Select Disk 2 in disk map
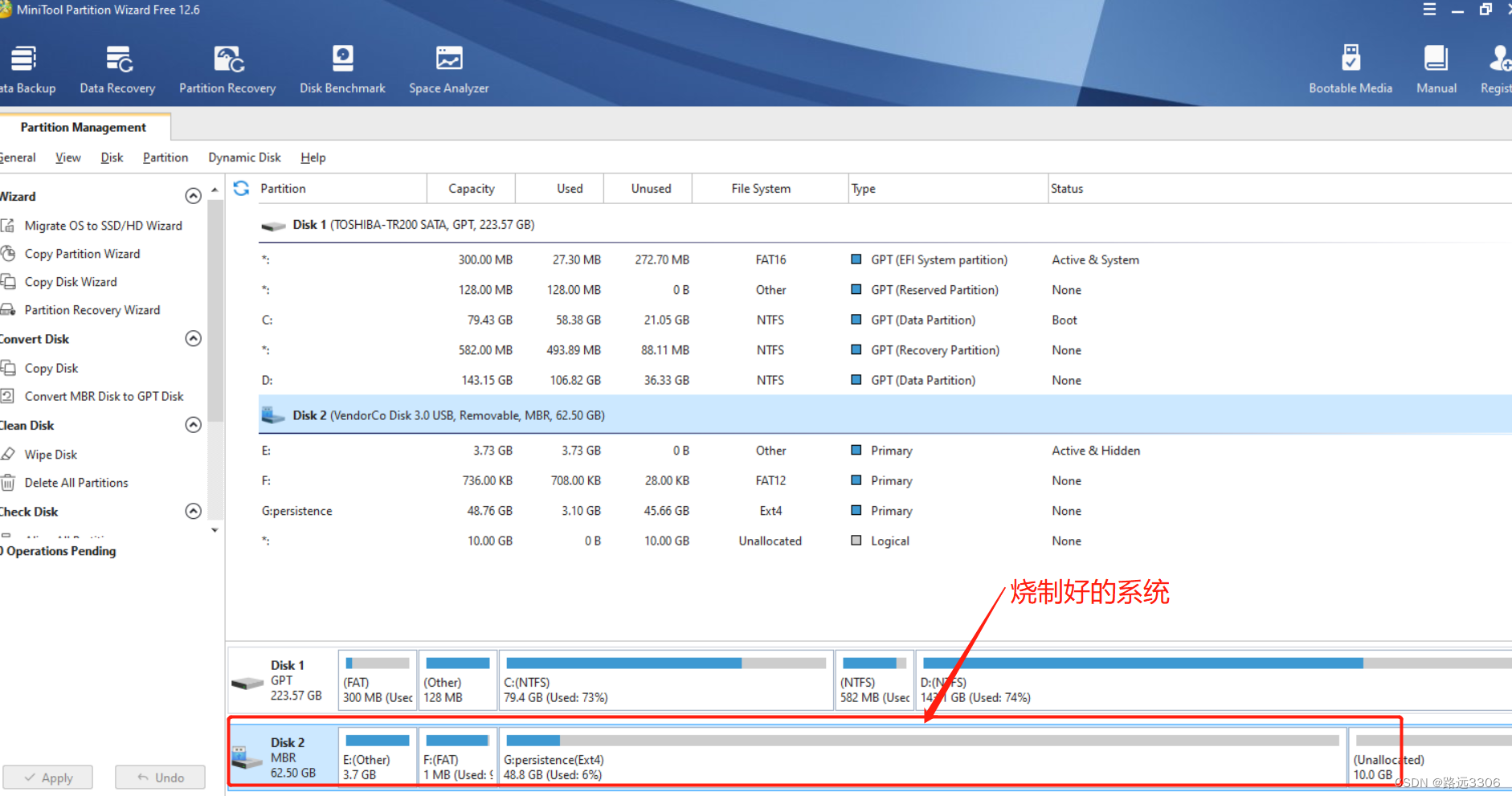The height and width of the screenshot is (796, 1512). 283,757
